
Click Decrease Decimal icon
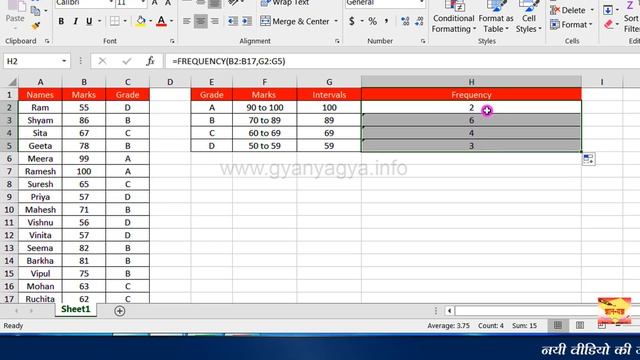coord(419,21)
